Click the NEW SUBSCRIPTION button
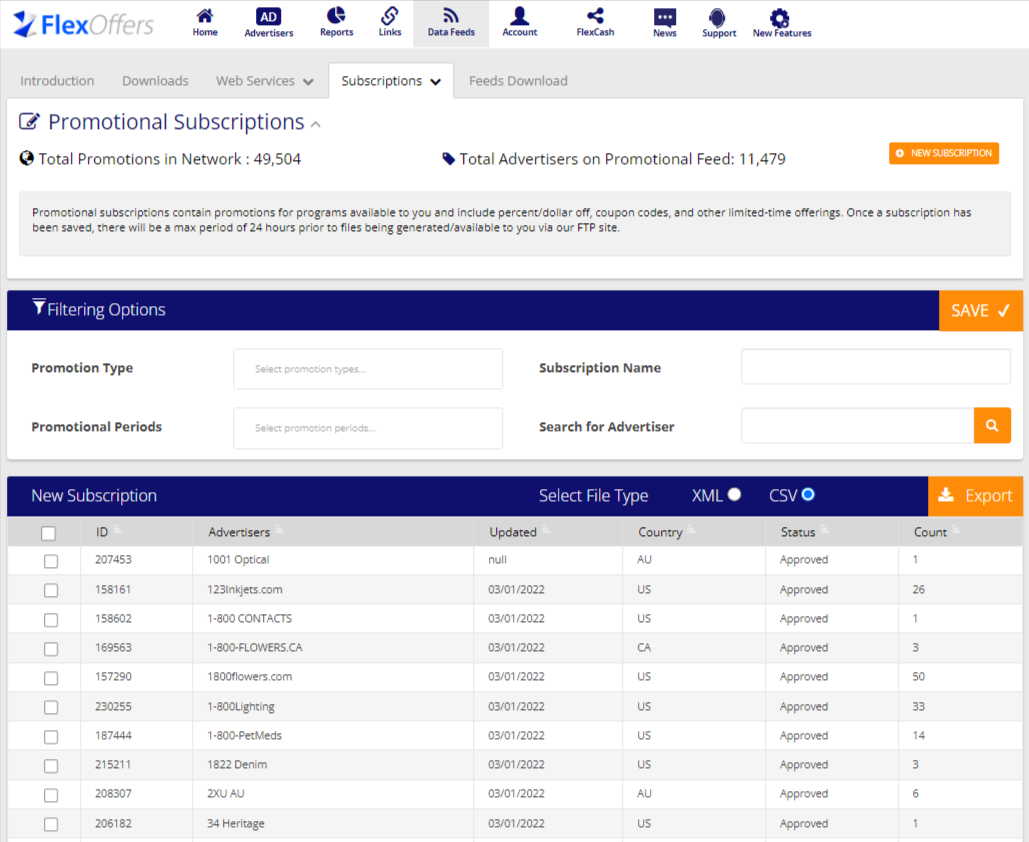1029x842 pixels. pyautogui.click(x=944, y=153)
